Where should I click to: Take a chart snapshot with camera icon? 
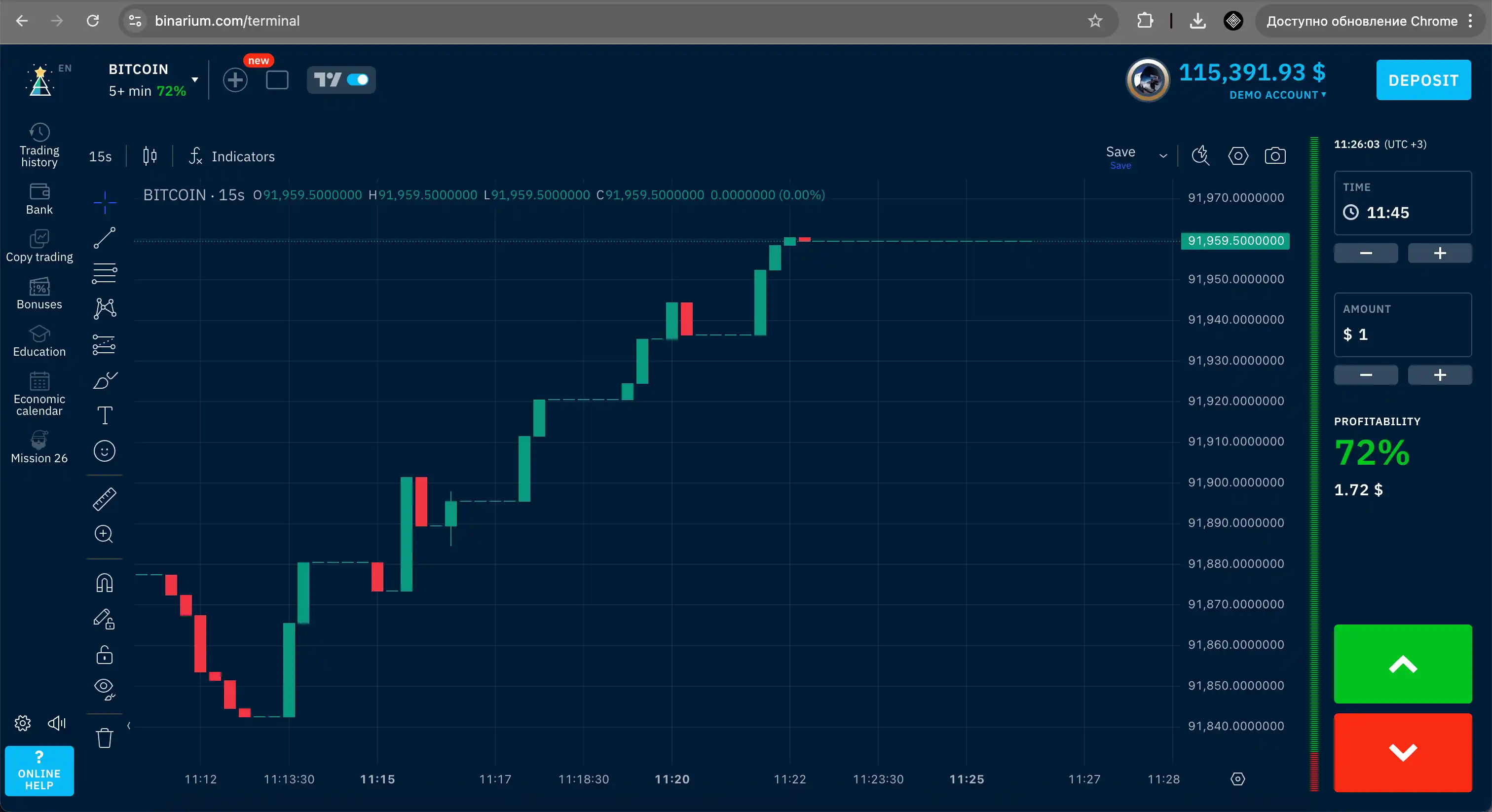pos(1275,156)
